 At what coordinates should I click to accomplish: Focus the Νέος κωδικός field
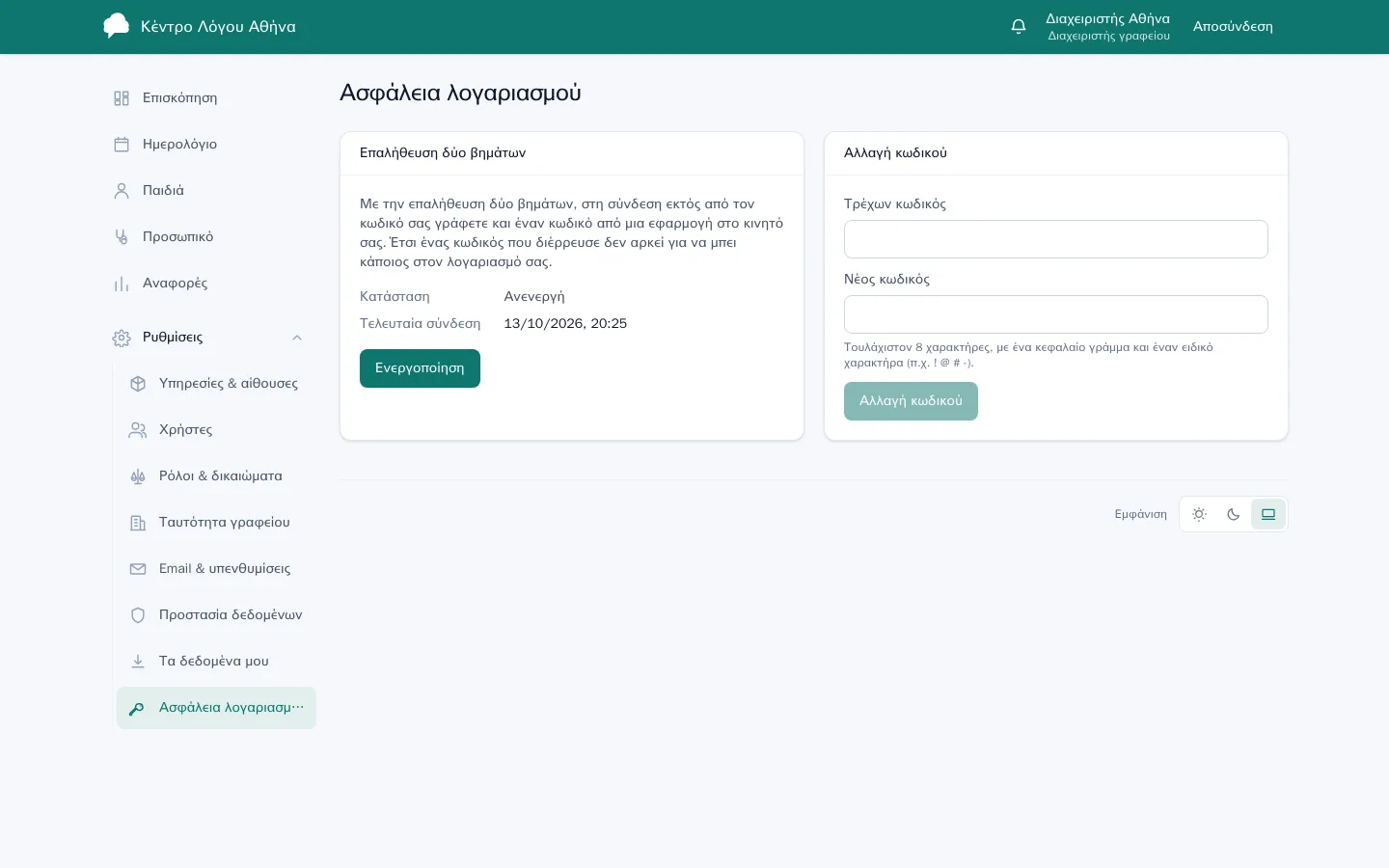pyautogui.click(x=1056, y=314)
